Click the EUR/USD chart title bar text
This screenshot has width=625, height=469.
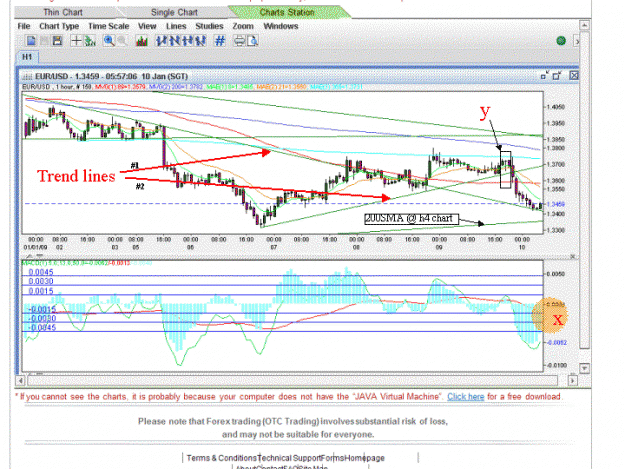111,76
